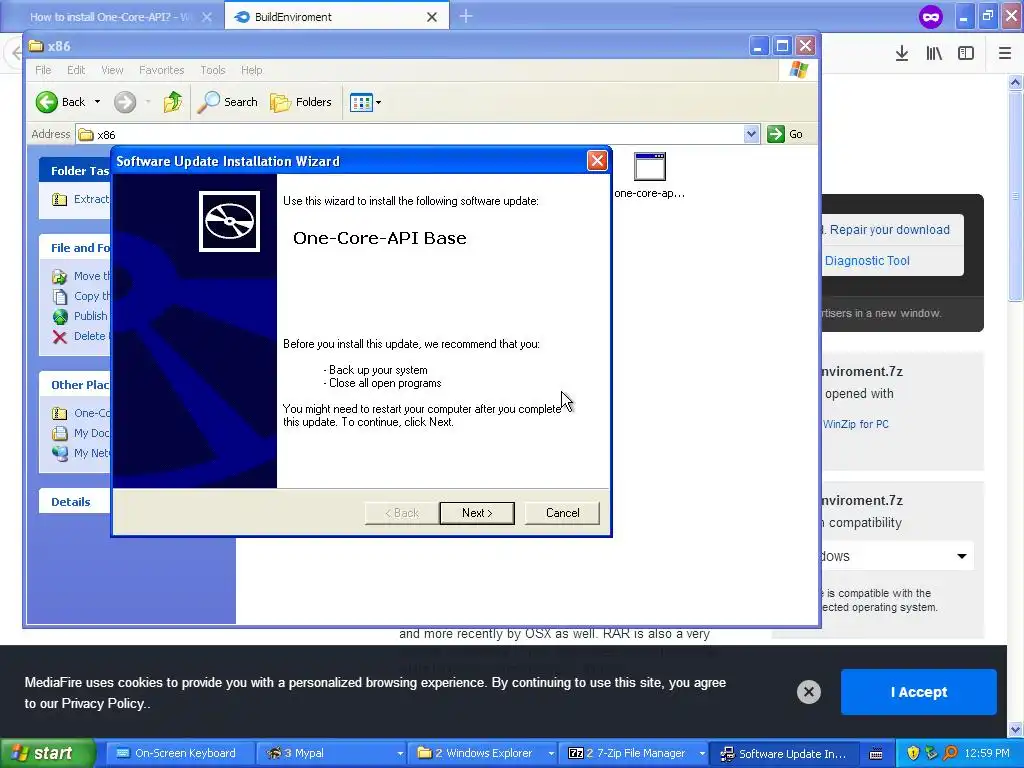Open the browser hamburger menu
Image resolution: width=1024 pixels, height=768 pixels.
pyautogui.click(x=1004, y=54)
